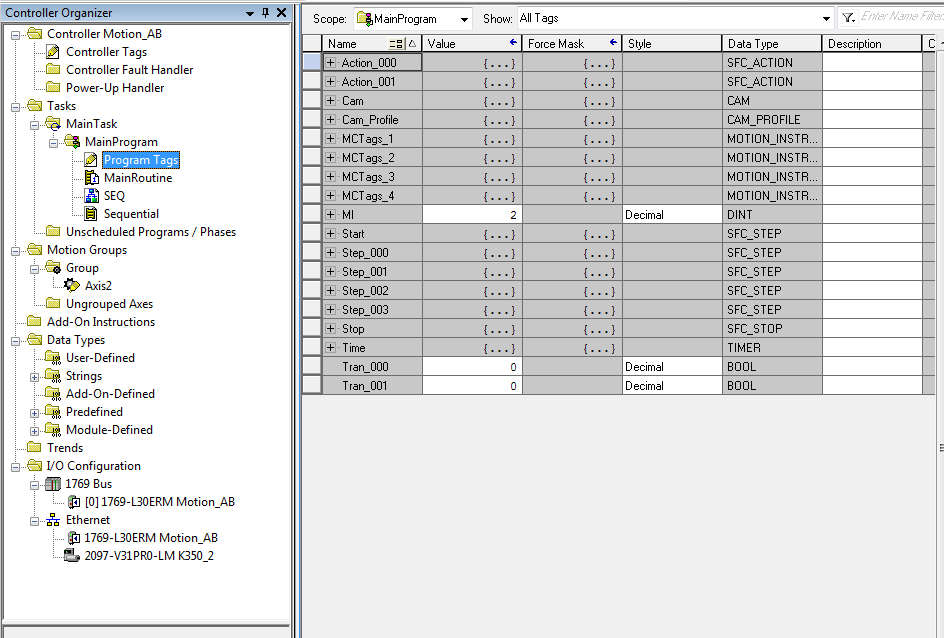Close the Controller Organizer panel
This screenshot has width=944, height=638.
[281, 13]
